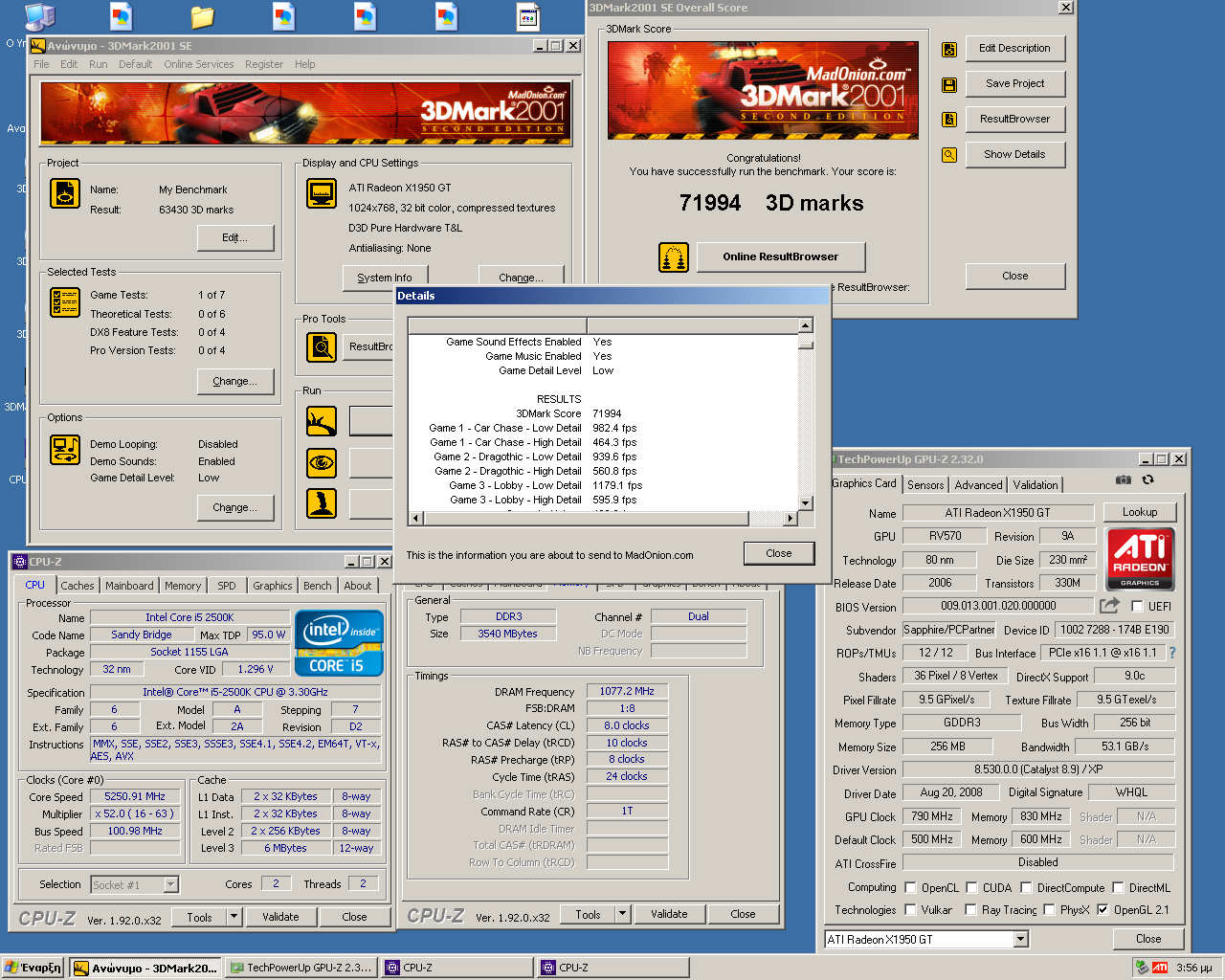Viewport: 1225px width, 980px height.
Task: Toggle the DirectML checkbox
Action: [x=1118, y=887]
